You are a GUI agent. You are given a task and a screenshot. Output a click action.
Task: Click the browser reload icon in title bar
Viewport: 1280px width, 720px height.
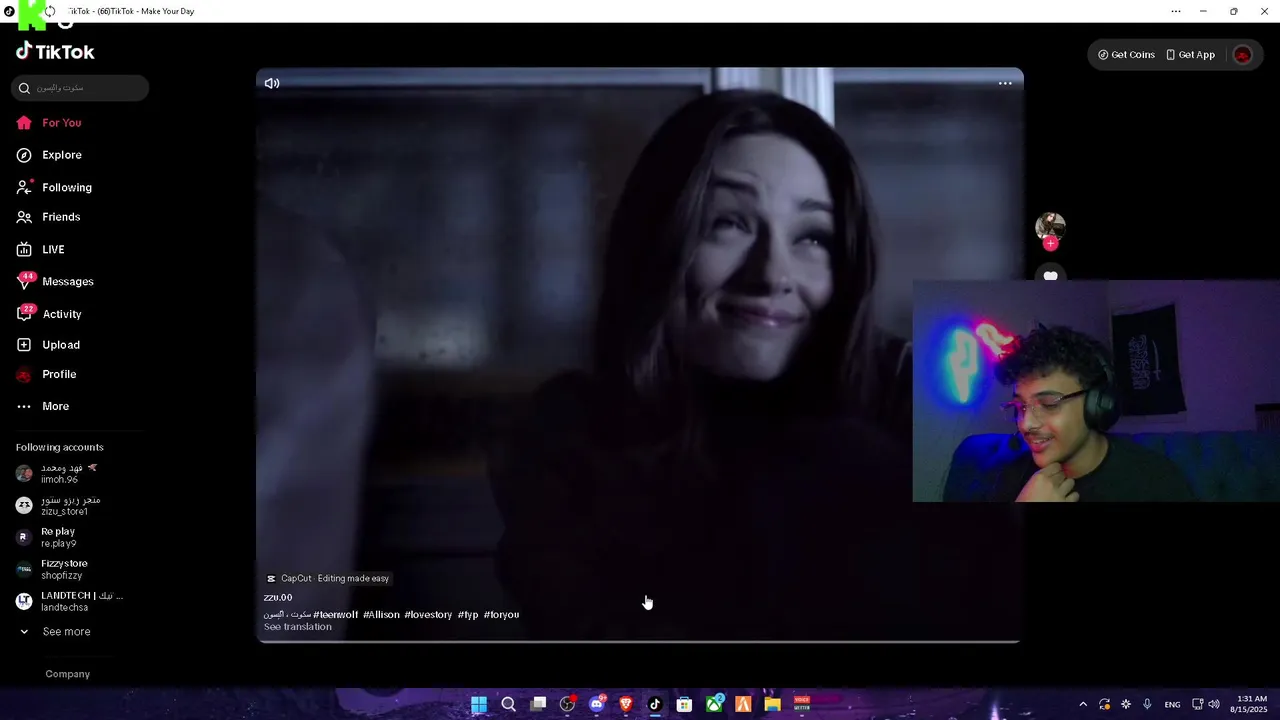(x=50, y=11)
